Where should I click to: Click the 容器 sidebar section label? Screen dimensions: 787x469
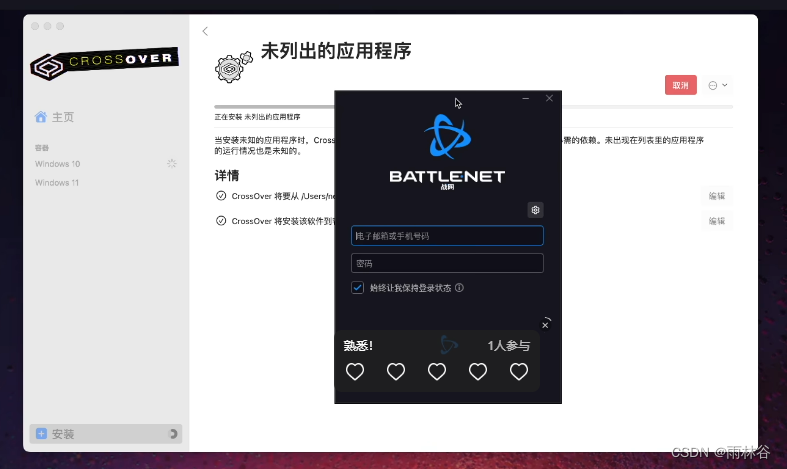click(x=42, y=148)
